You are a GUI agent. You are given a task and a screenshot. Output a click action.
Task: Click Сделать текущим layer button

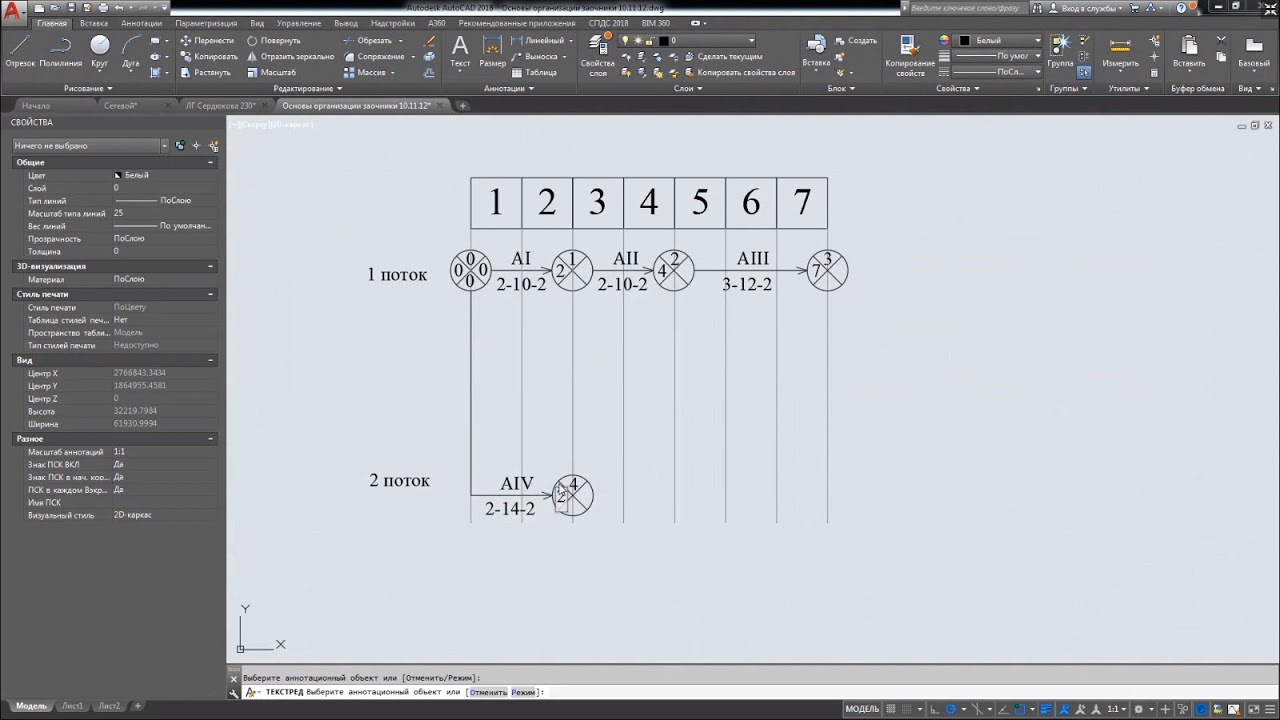(x=722, y=57)
